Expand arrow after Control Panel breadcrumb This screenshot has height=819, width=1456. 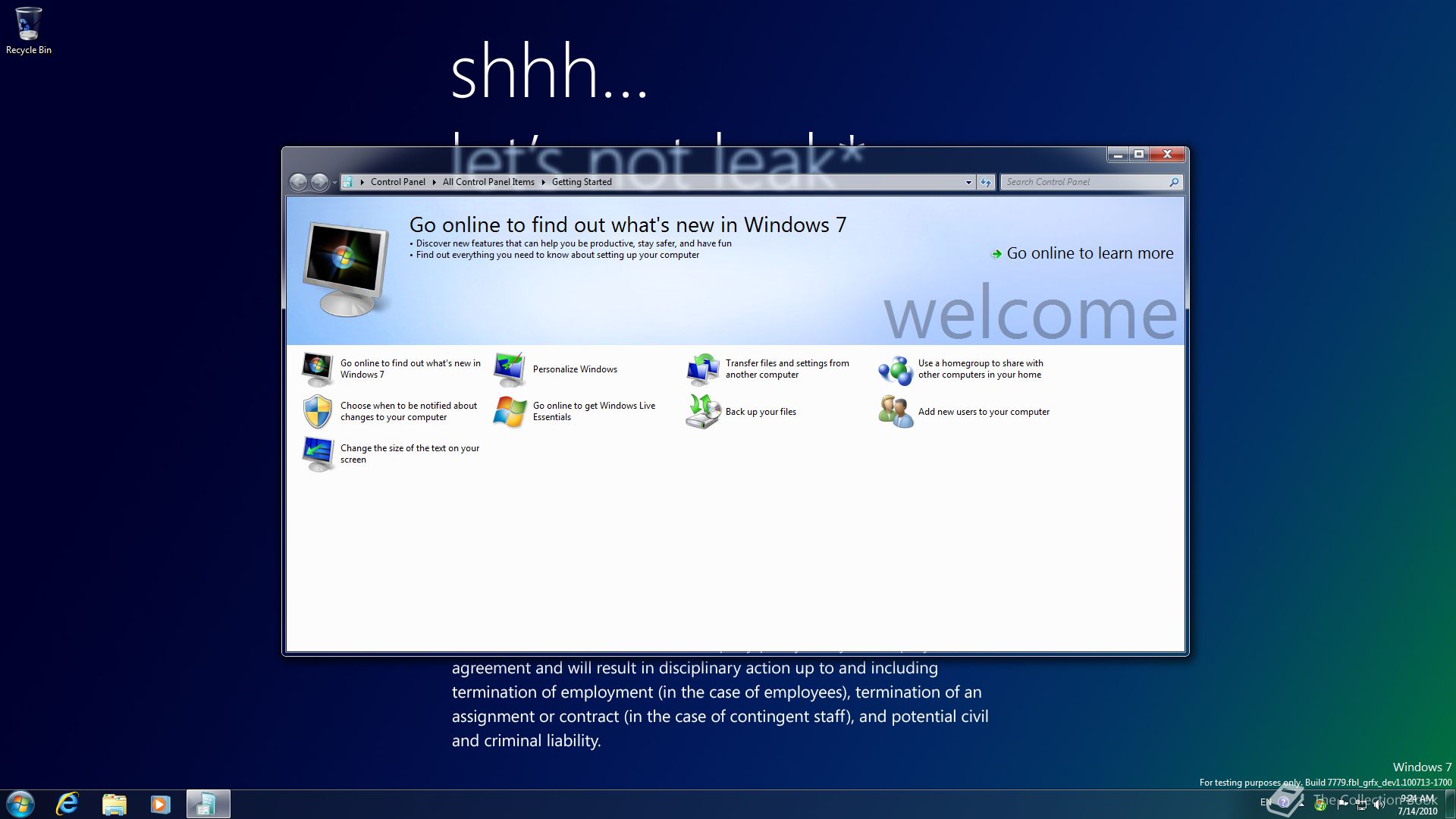(434, 182)
